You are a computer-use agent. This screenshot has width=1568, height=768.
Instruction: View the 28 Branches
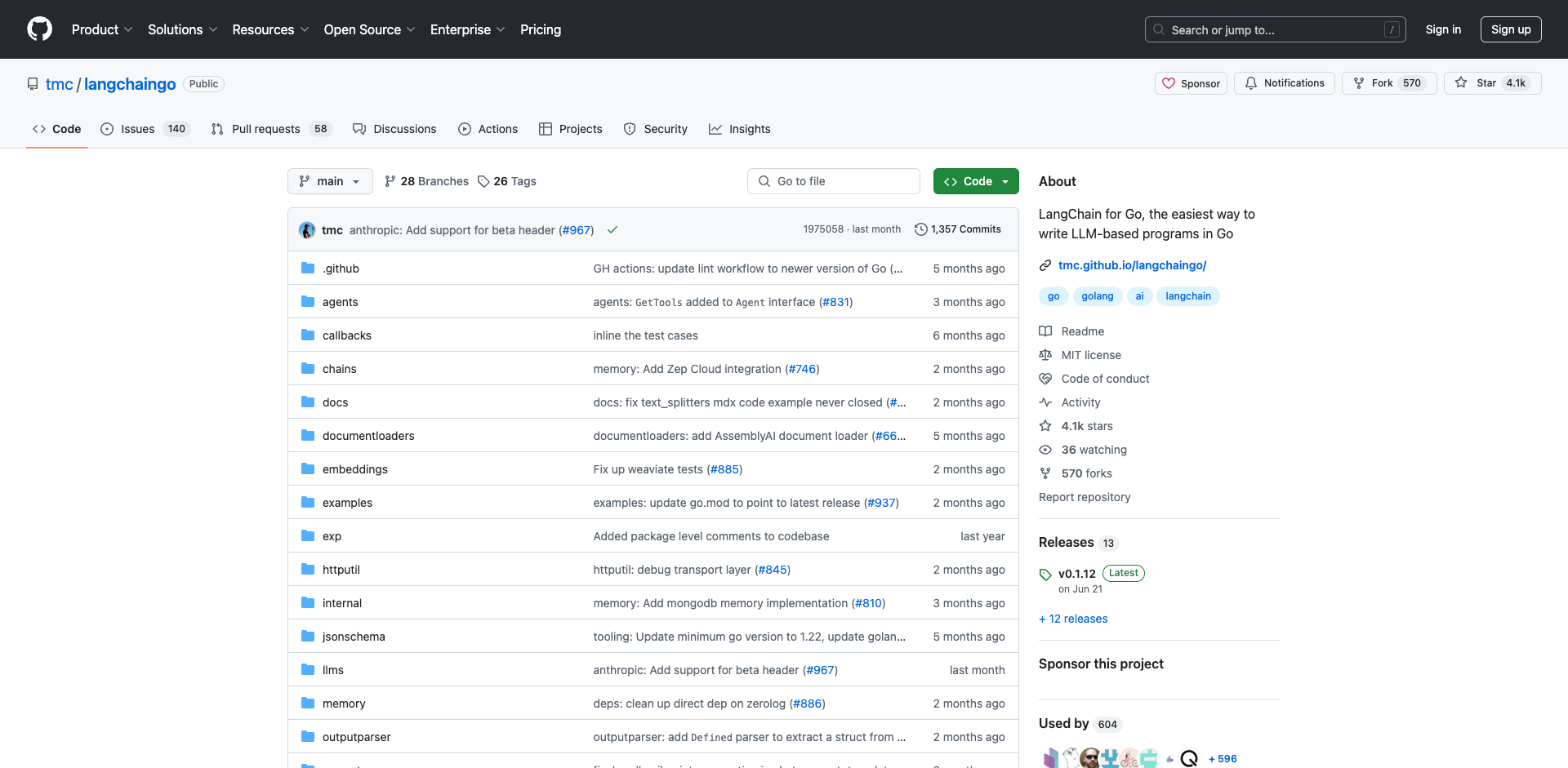click(426, 181)
